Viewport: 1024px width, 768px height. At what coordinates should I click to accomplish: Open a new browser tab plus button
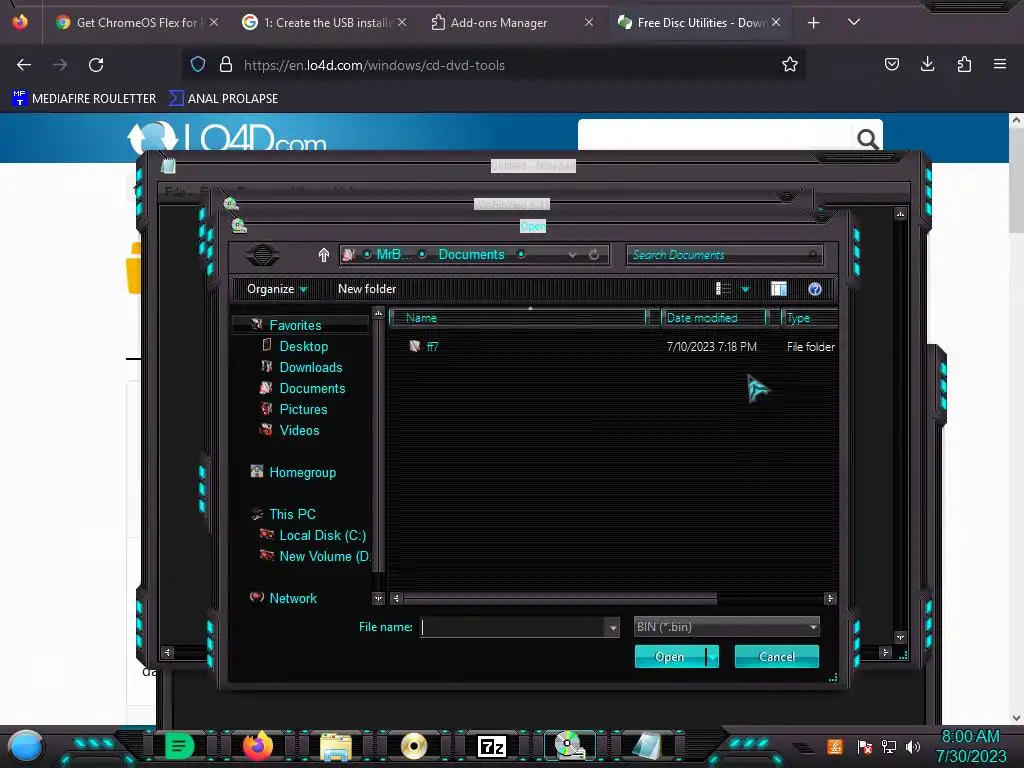point(813,23)
